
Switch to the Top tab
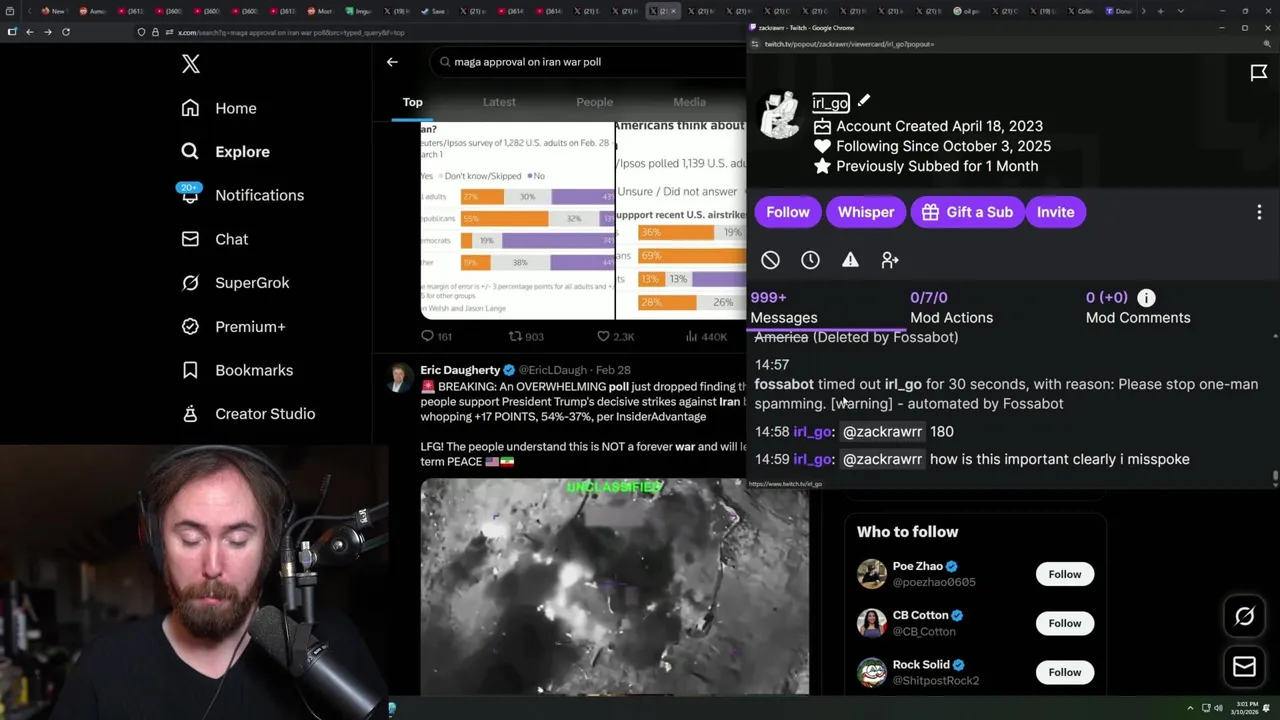[x=412, y=102]
